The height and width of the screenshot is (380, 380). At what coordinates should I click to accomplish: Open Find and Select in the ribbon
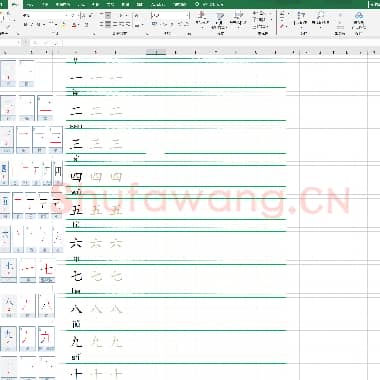pyautogui.click(x=320, y=19)
